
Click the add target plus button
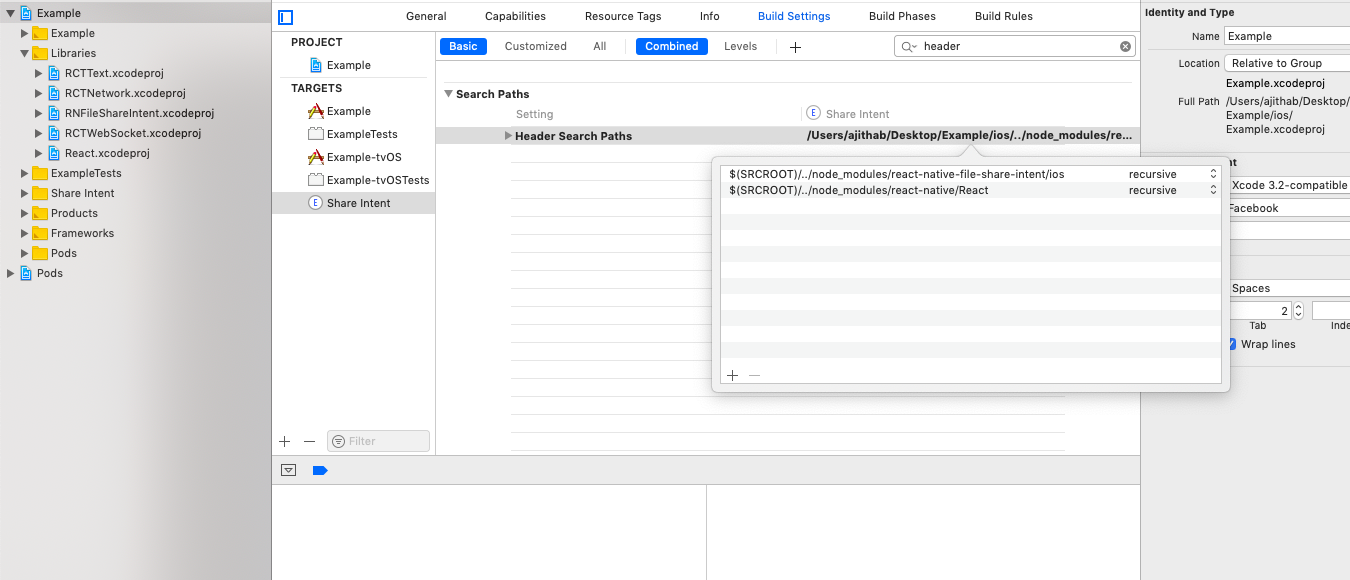click(x=285, y=441)
